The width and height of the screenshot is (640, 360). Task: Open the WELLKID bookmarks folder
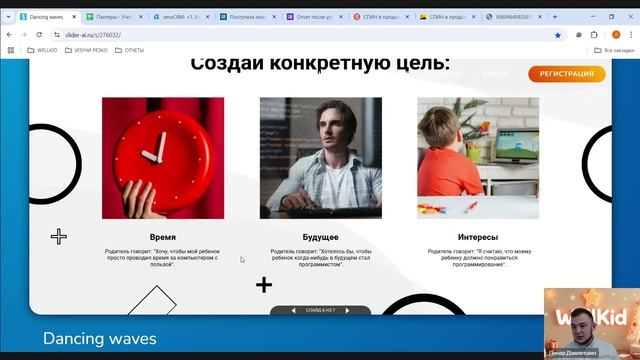point(42,50)
